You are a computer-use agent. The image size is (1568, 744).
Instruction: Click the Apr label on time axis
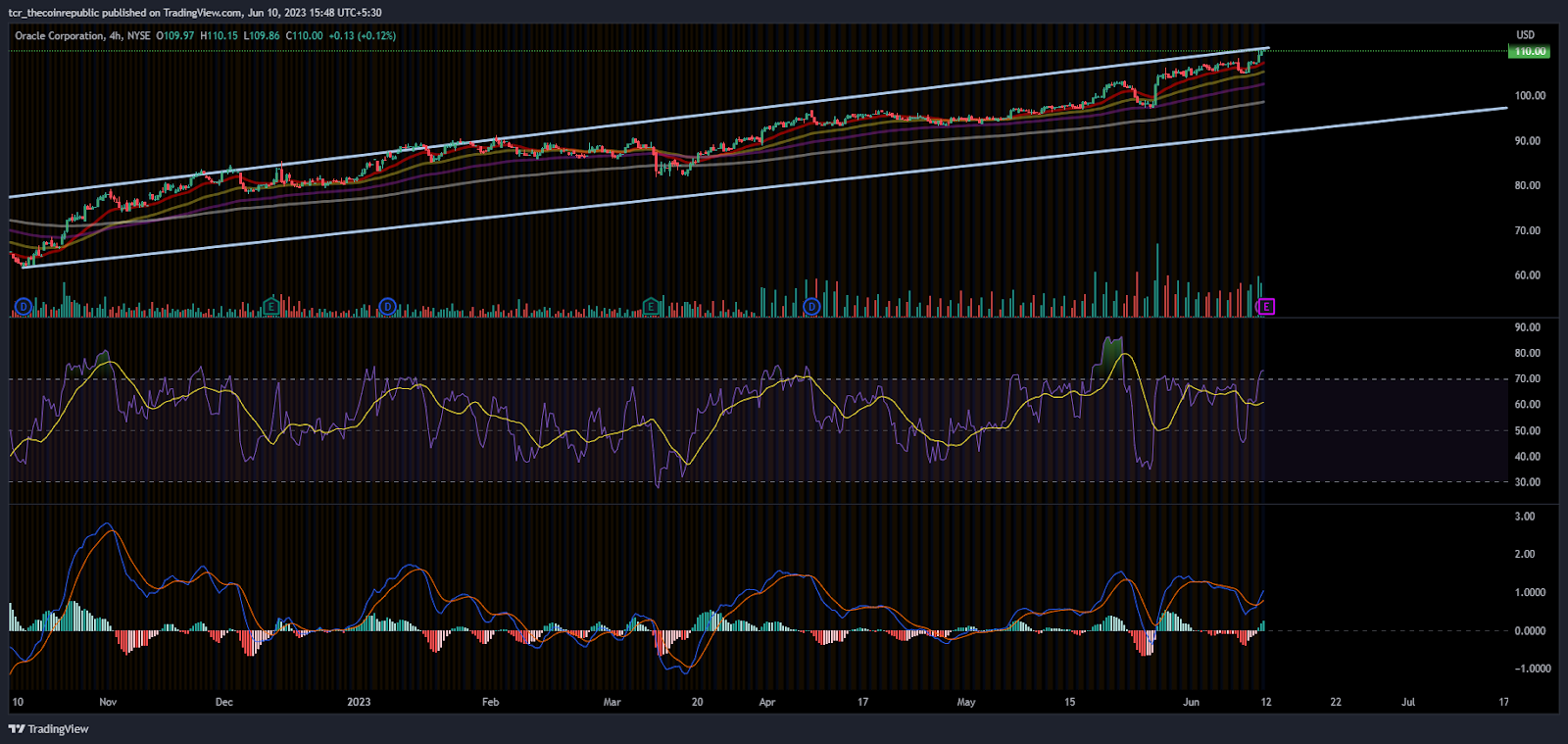[x=767, y=702]
